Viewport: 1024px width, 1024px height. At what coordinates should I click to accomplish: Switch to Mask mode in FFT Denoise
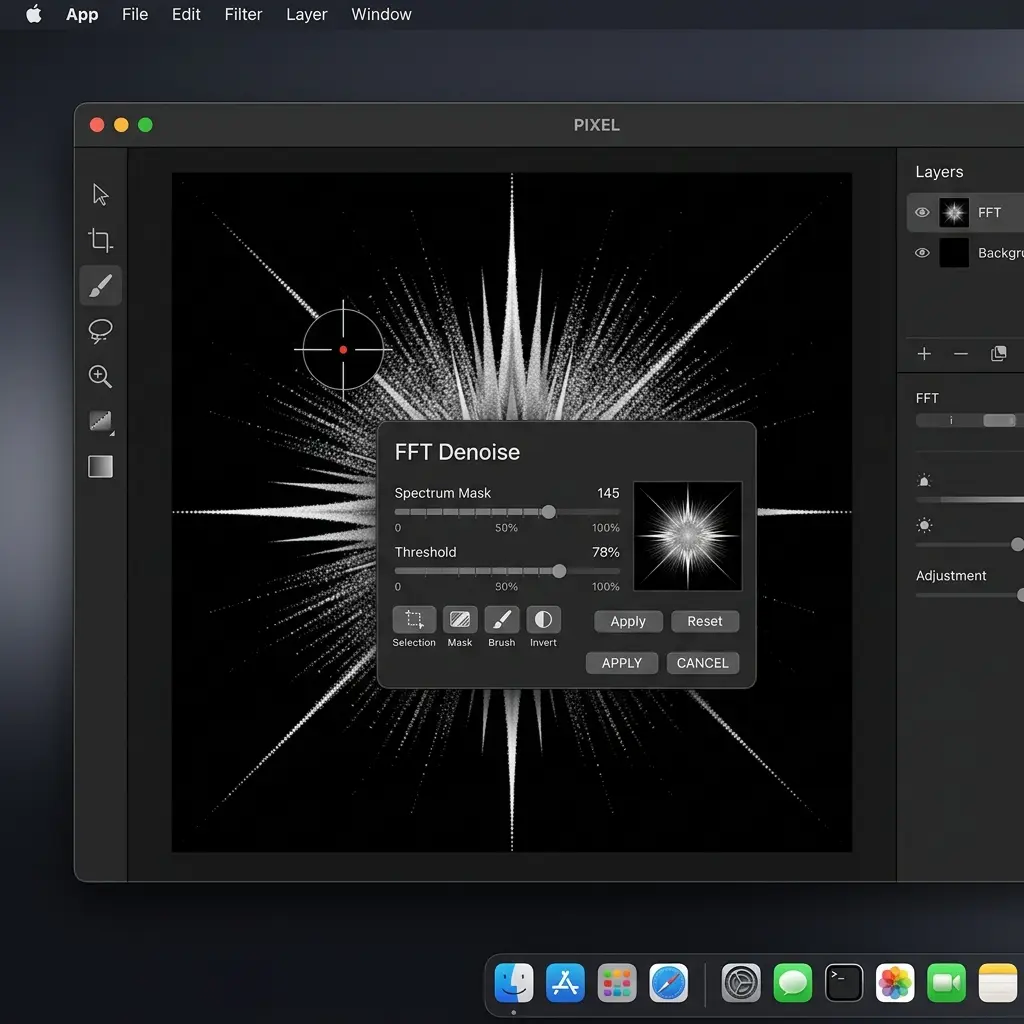click(459, 620)
